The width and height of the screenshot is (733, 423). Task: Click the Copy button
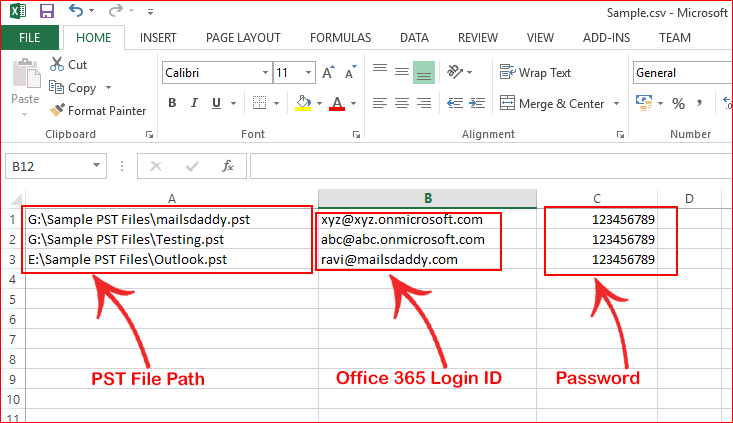73,87
